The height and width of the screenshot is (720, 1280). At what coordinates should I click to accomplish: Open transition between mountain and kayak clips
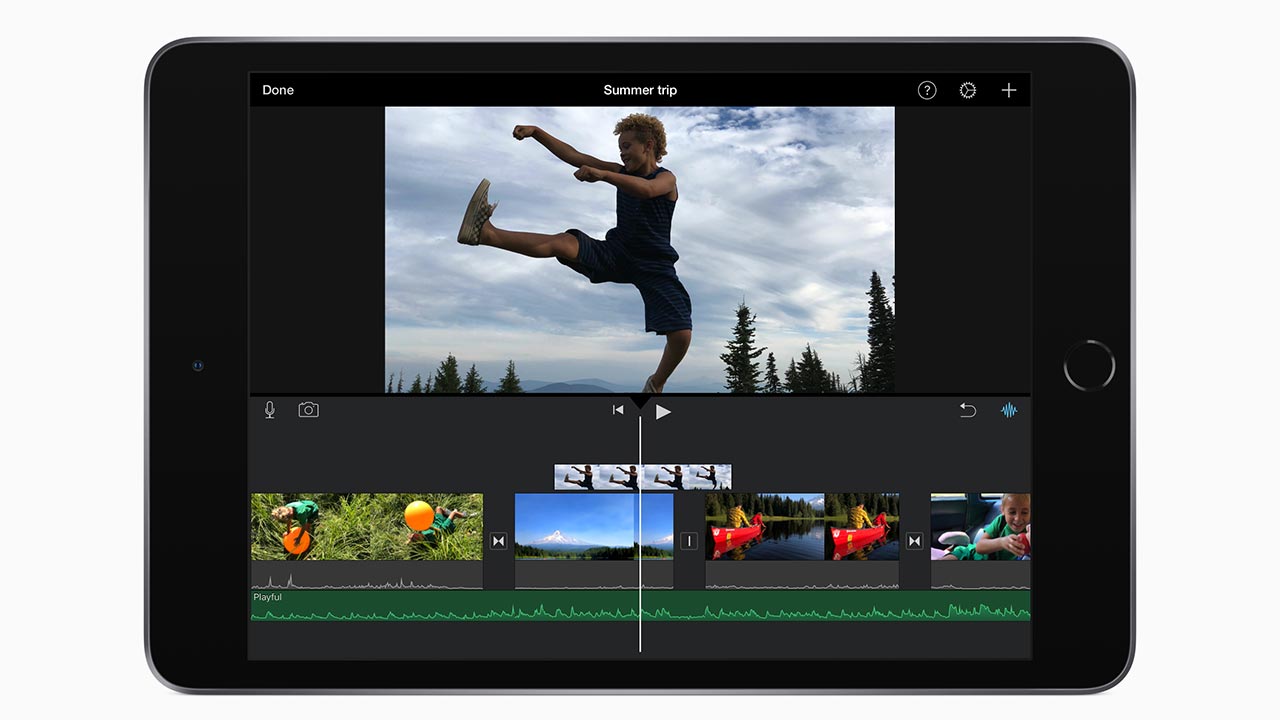pyautogui.click(x=689, y=541)
